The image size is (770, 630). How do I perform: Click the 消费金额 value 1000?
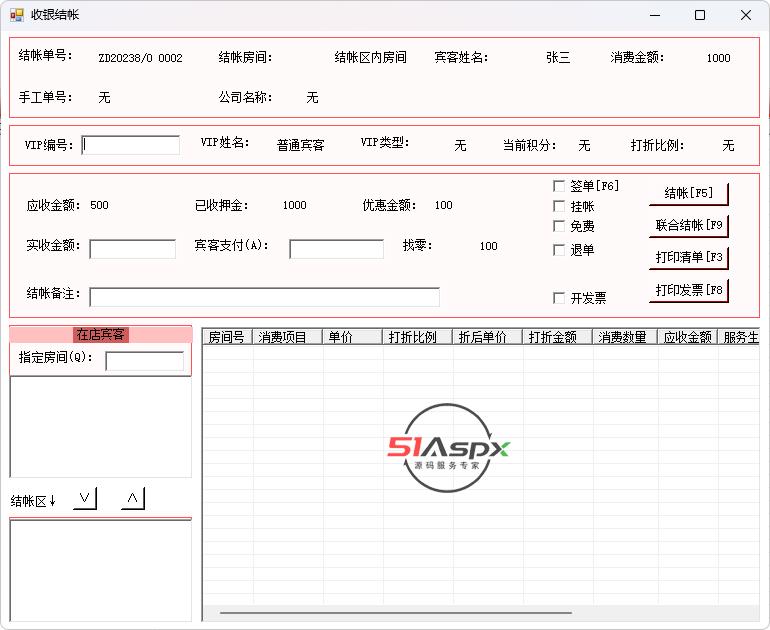coord(718,58)
